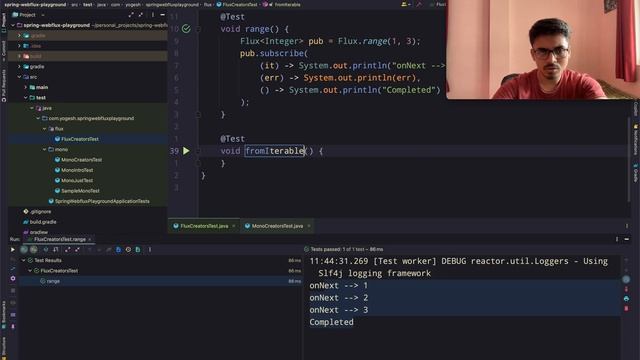
Task: Open the Pull Requests tool window stripe
Action: 4,85
